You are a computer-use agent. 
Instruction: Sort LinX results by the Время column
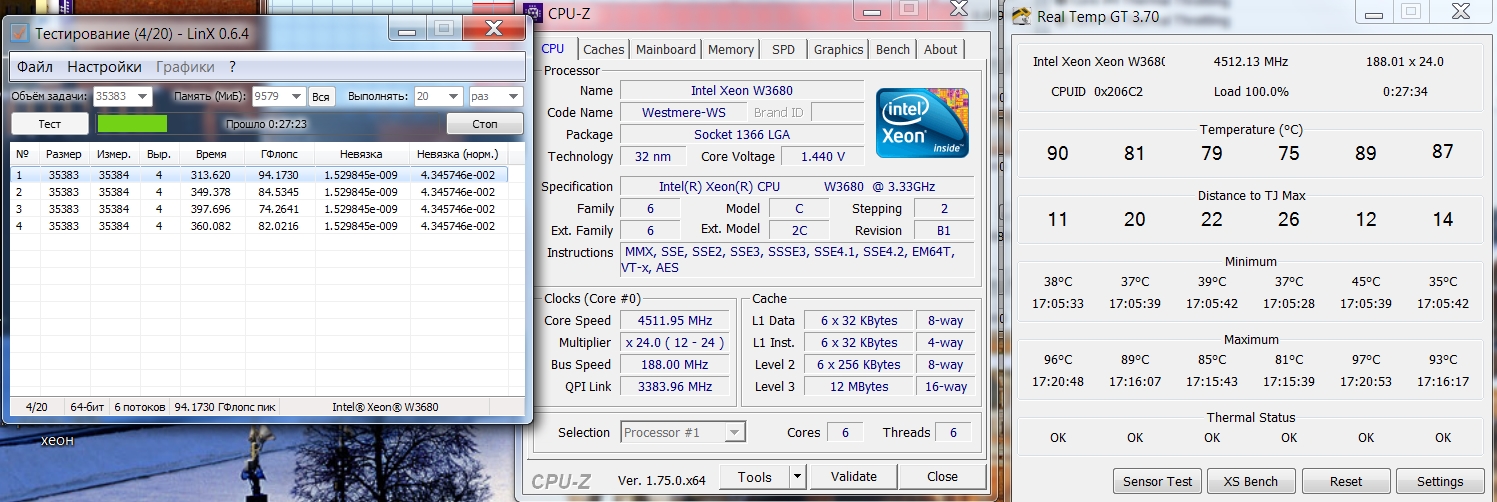[x=211, y=154]
